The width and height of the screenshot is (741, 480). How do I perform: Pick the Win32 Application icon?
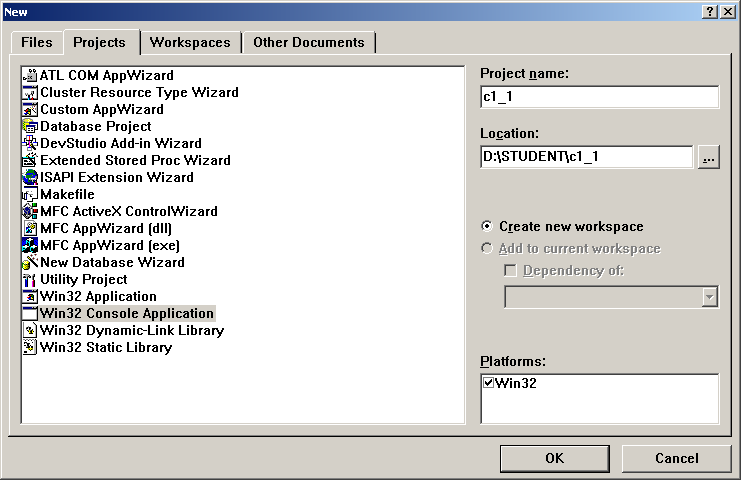(30, 296)
